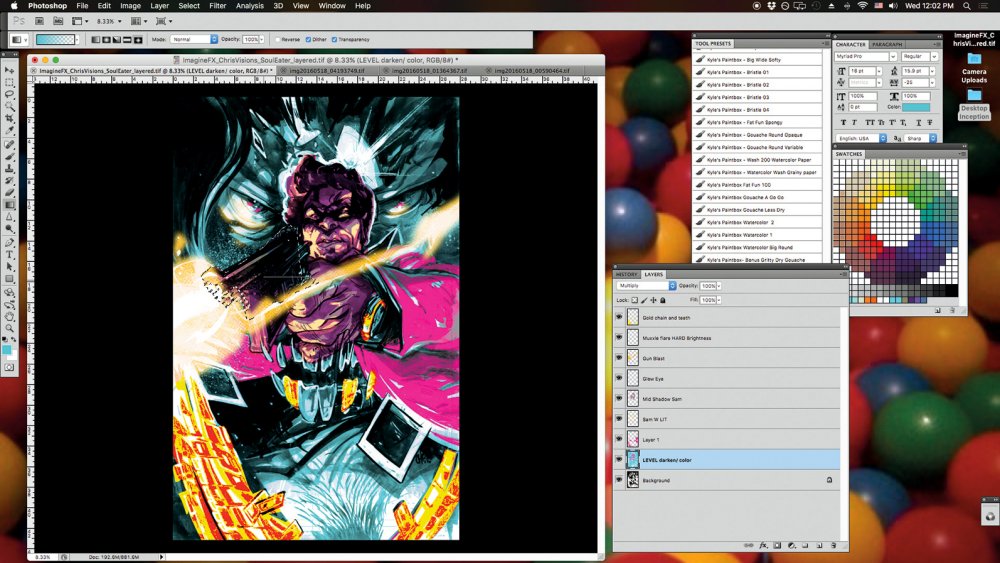Select the Crop tool
This screenshot has width=1000, height=563.
point(9,119)
